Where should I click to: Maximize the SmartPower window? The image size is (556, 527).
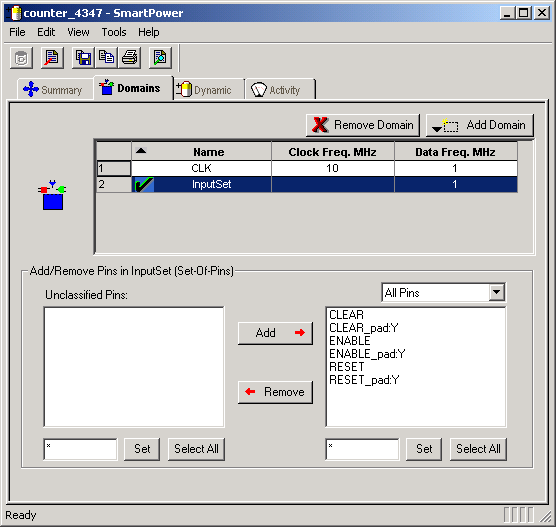[x=524, y=13]
